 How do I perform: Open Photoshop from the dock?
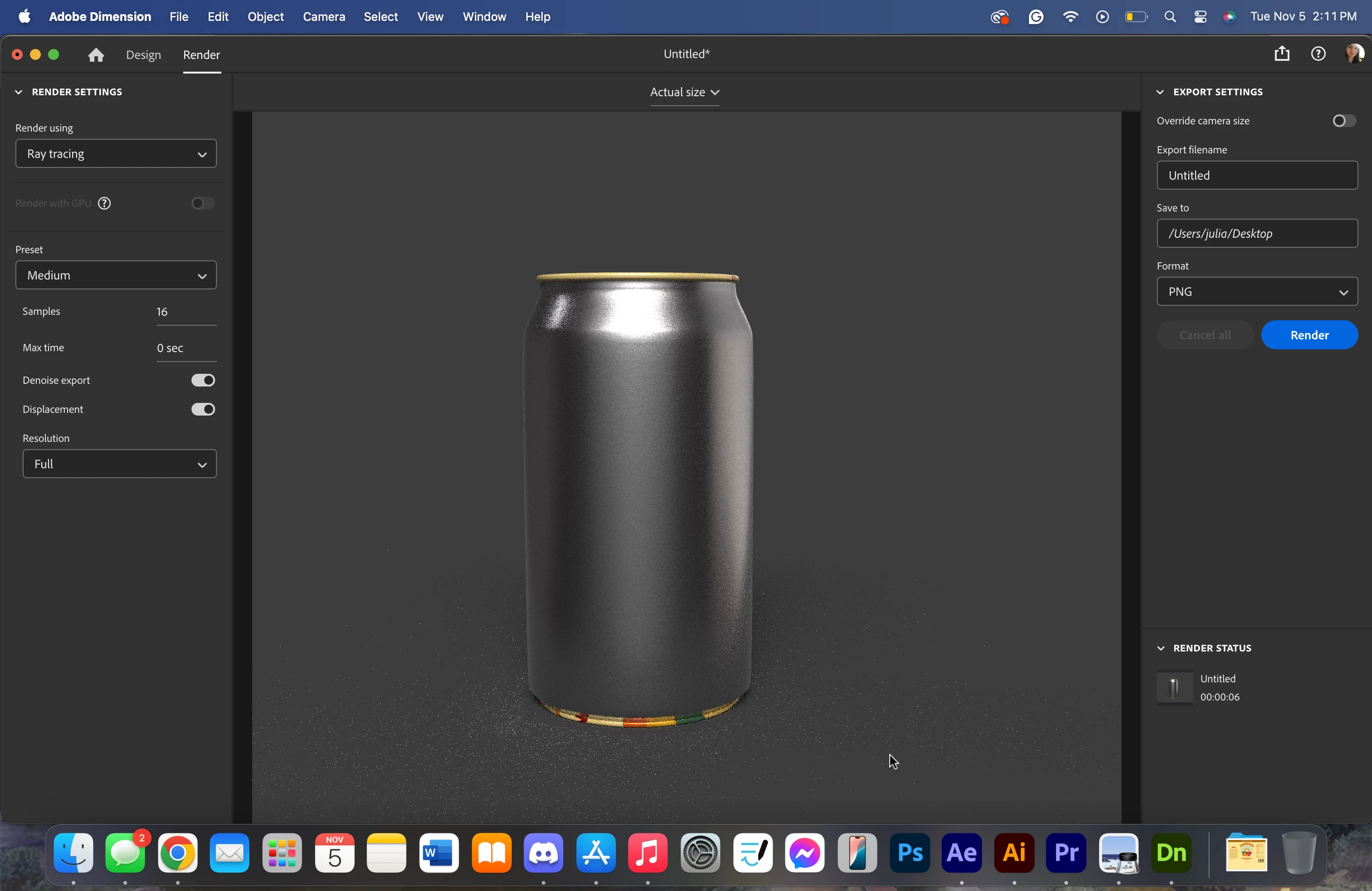(910, 852)
